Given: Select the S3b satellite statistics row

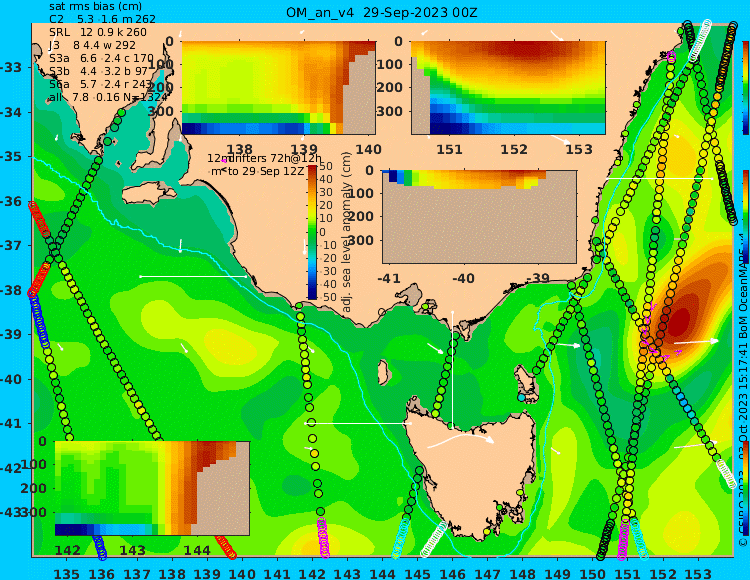Looking at the screenshot, I should (99, 71).
